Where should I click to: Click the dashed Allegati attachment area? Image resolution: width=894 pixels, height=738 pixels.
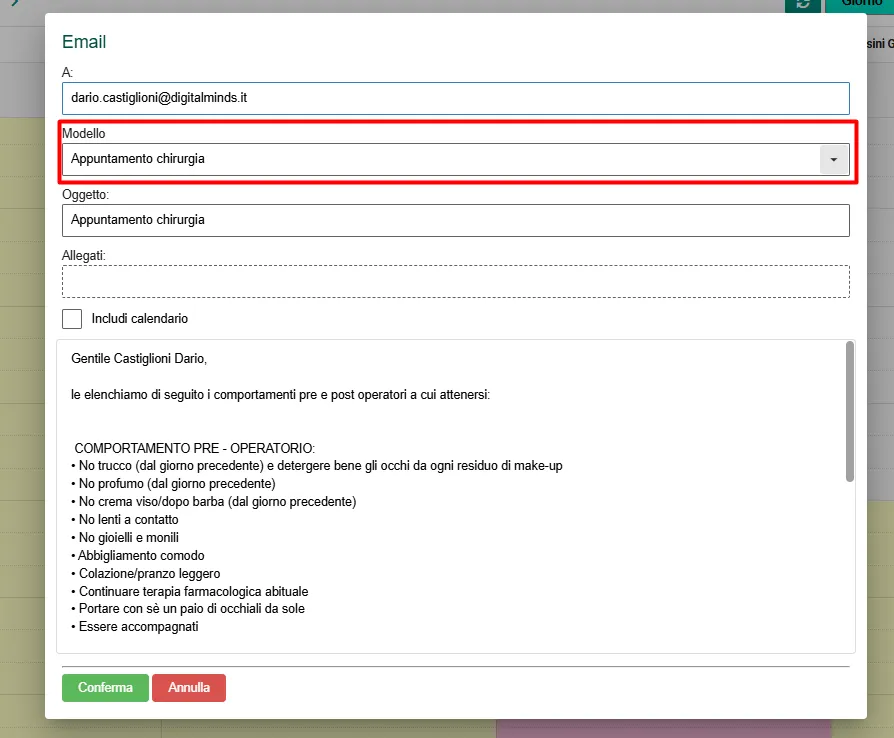click(456, 281)
